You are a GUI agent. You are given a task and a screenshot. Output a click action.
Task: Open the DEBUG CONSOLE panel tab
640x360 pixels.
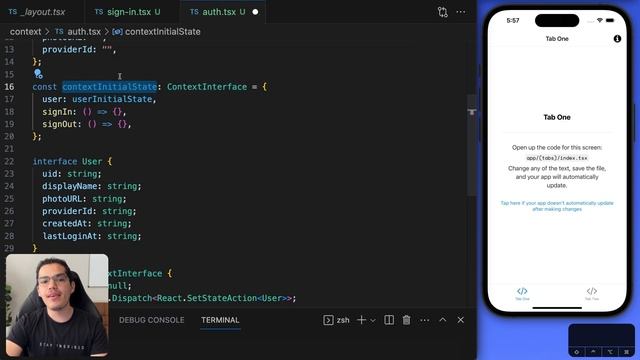point(151,320)
